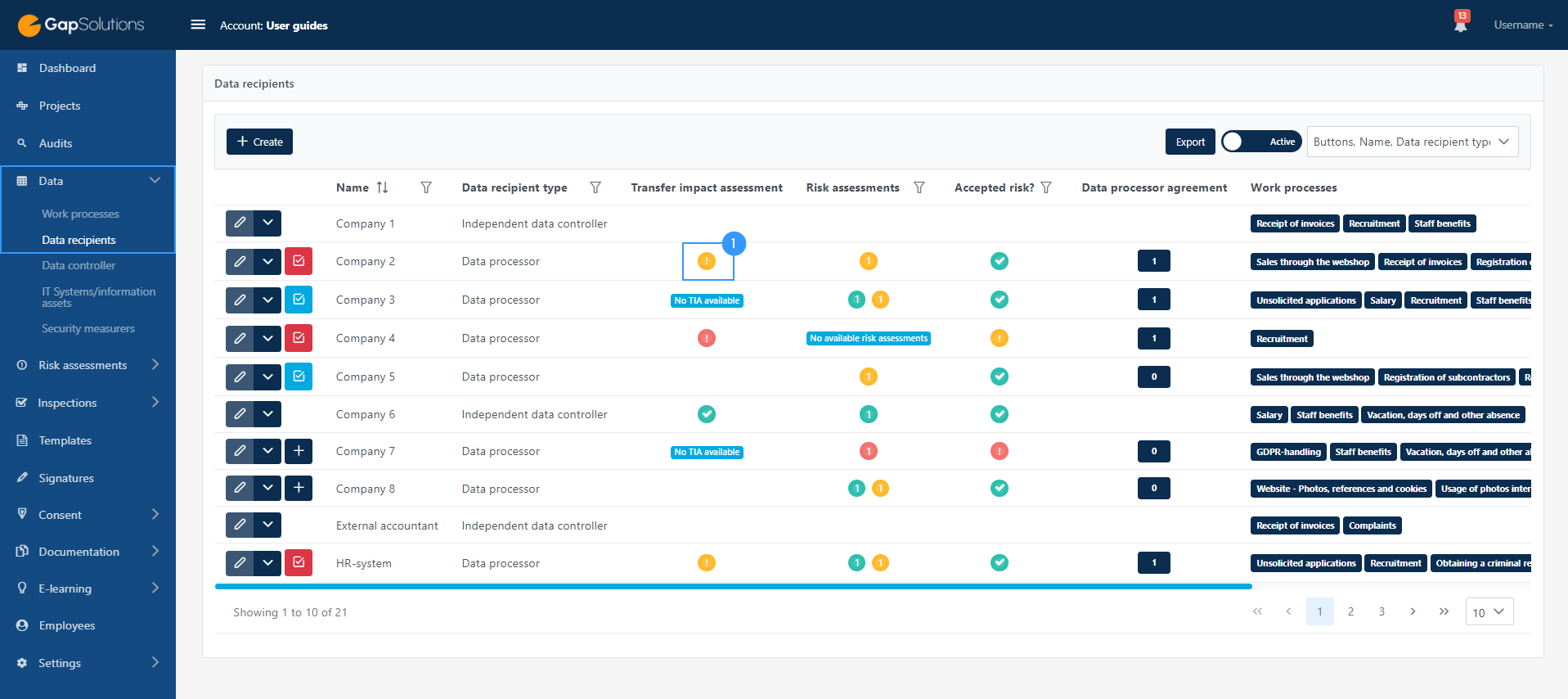Click Company 3 No TIA available badge
Screen dimensions: 1568x699
pyautogui.click(x=707, y=300)
